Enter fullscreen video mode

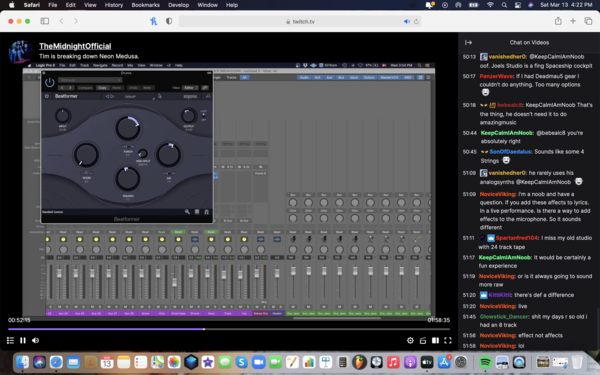click(x=448, y=340)
